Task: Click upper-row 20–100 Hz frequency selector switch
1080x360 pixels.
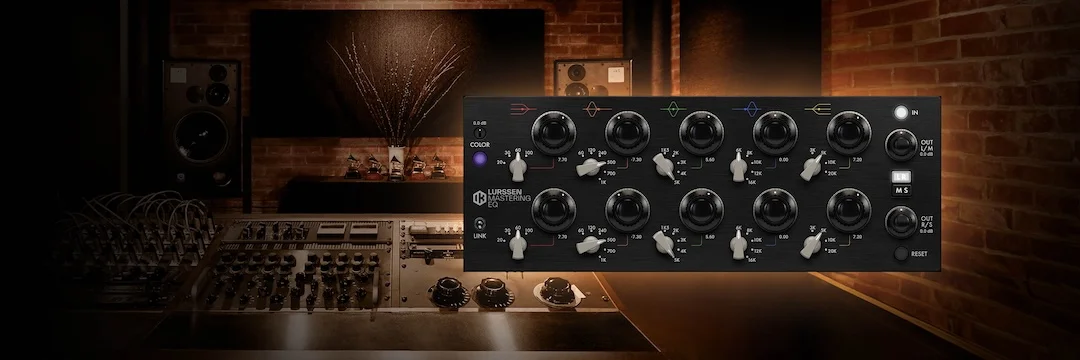Action: point(519,167)
